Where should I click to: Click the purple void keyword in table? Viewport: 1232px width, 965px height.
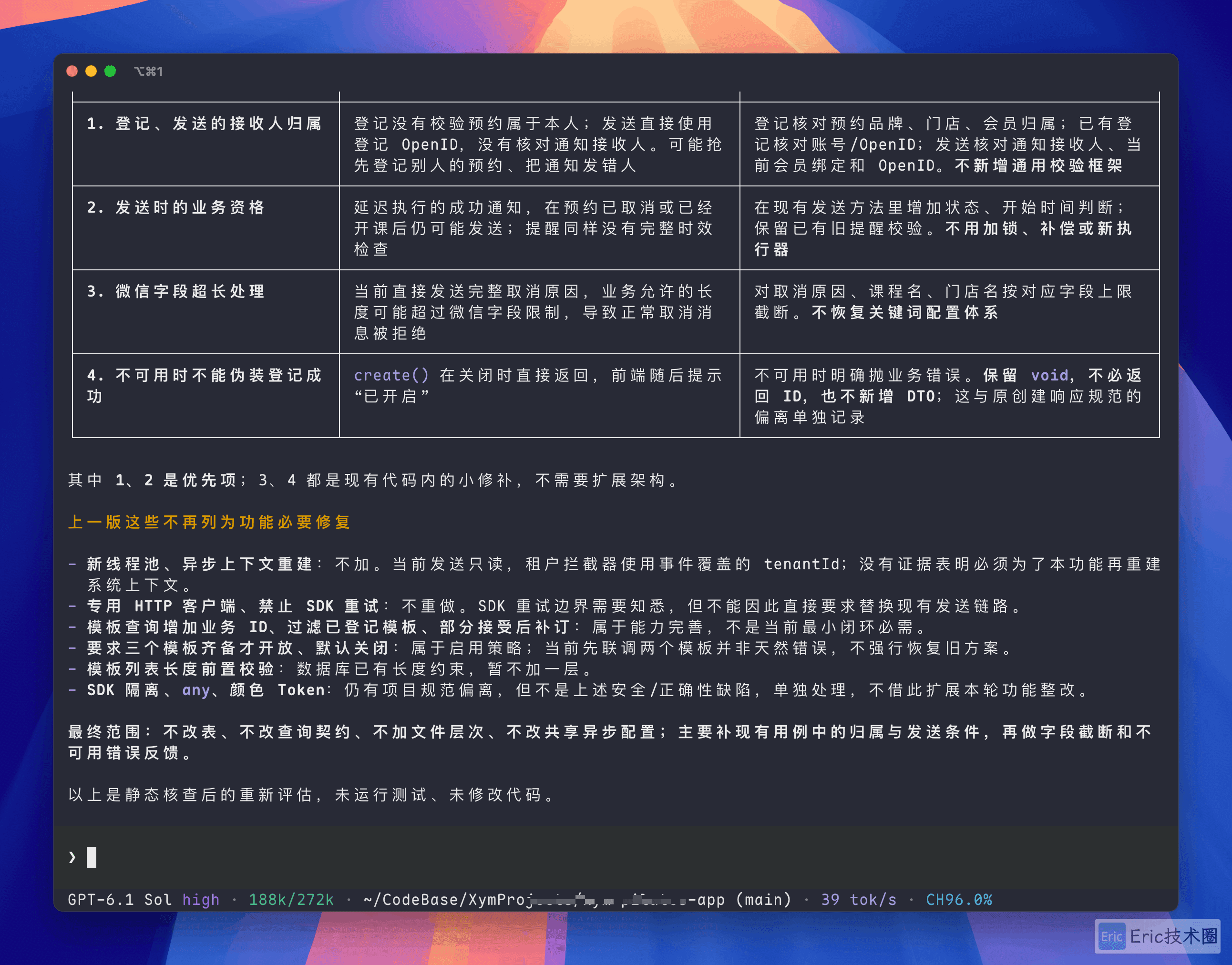1049,375
